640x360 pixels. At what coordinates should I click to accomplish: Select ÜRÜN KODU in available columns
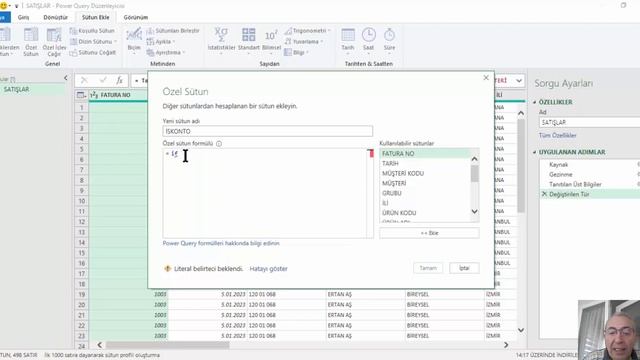pos(424,213)
